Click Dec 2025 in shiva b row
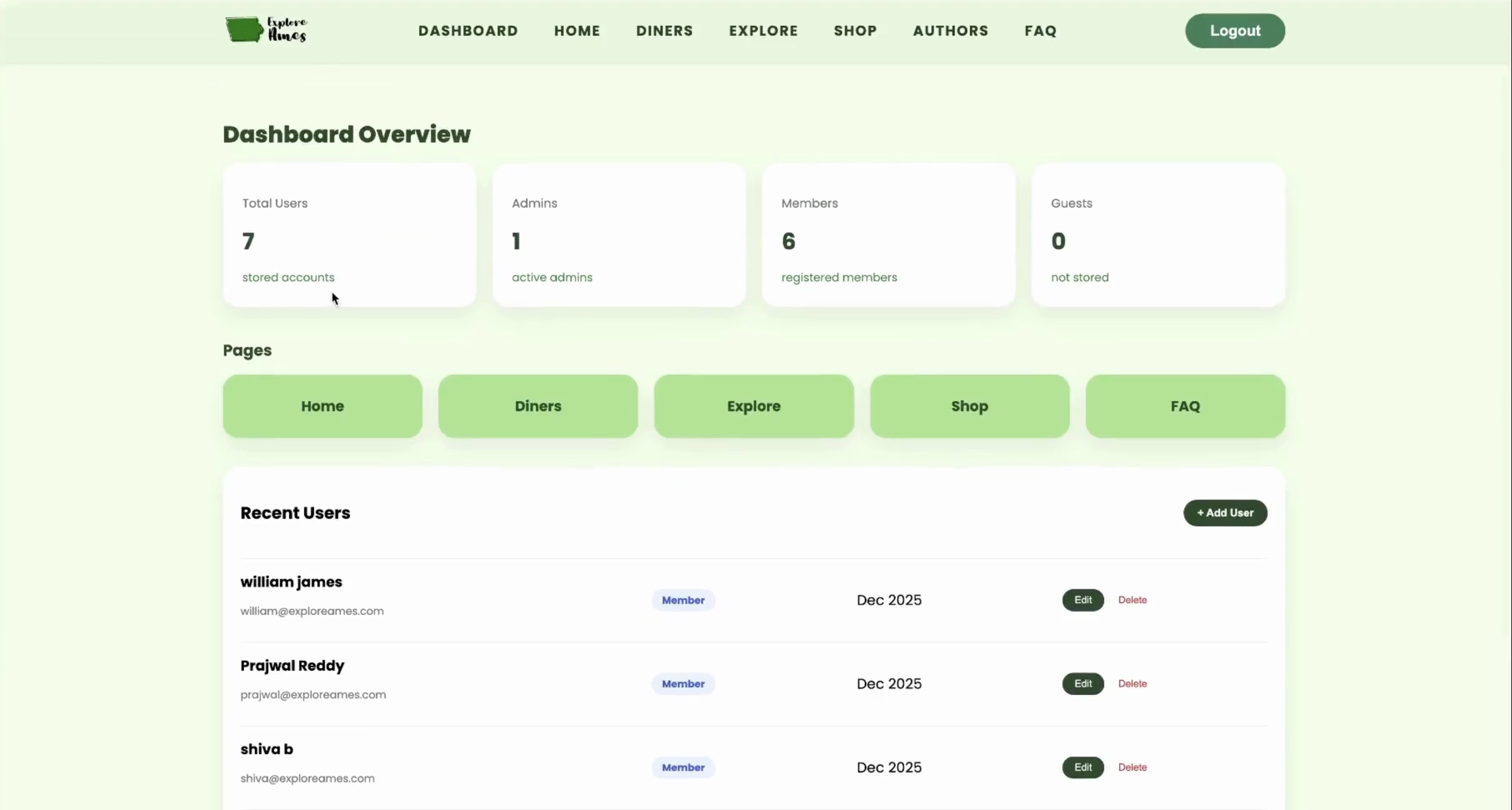The image size is (1512, 810). pyautogui.click(x=889, y=767)
